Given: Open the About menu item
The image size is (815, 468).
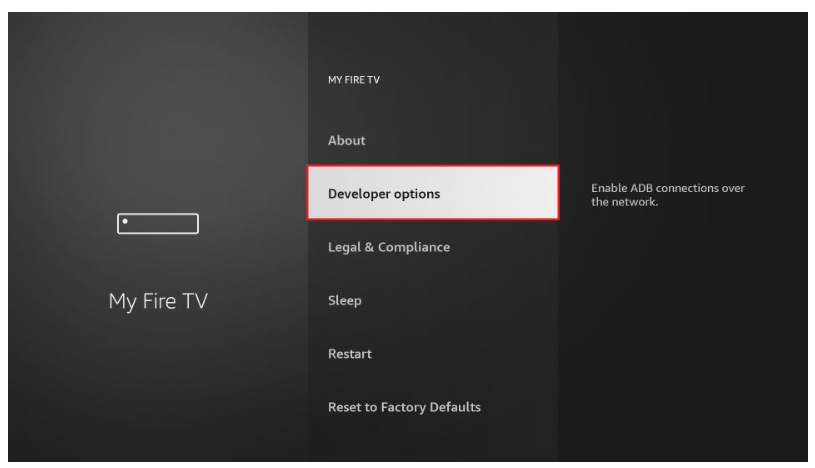Looking at the screenshot, I should pos(346,140).
